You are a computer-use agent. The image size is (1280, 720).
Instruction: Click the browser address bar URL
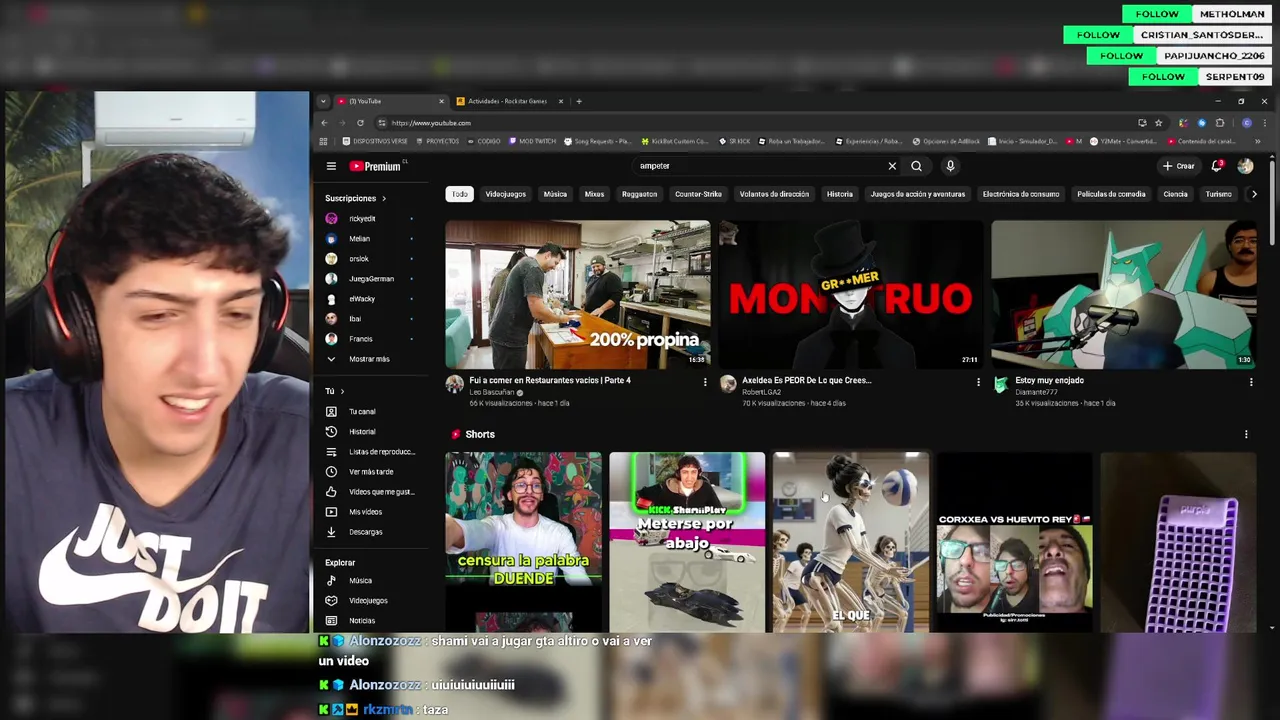pos(431,123)
